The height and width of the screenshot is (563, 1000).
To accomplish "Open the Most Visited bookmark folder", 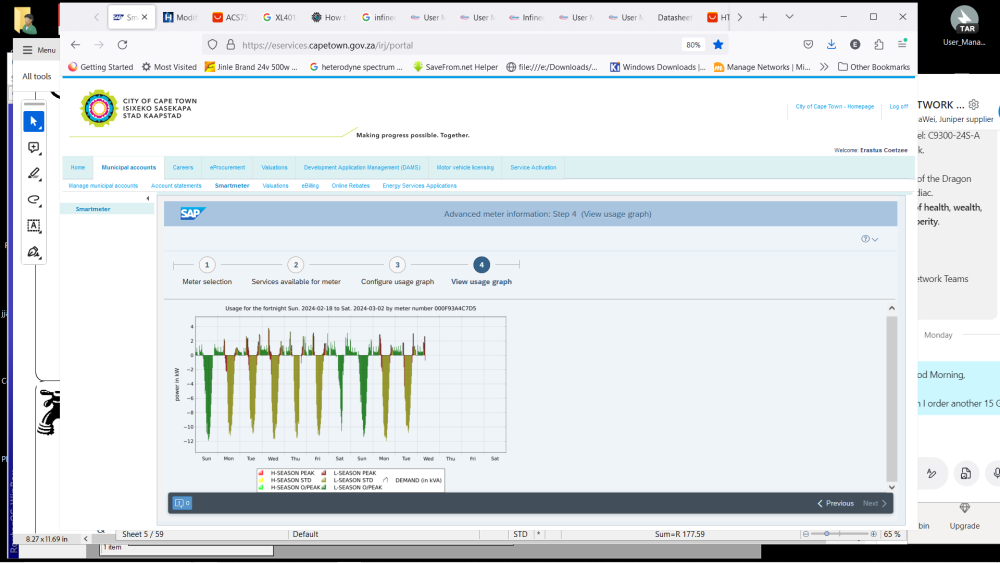I will pyautogui.click(x=169, y=67).
